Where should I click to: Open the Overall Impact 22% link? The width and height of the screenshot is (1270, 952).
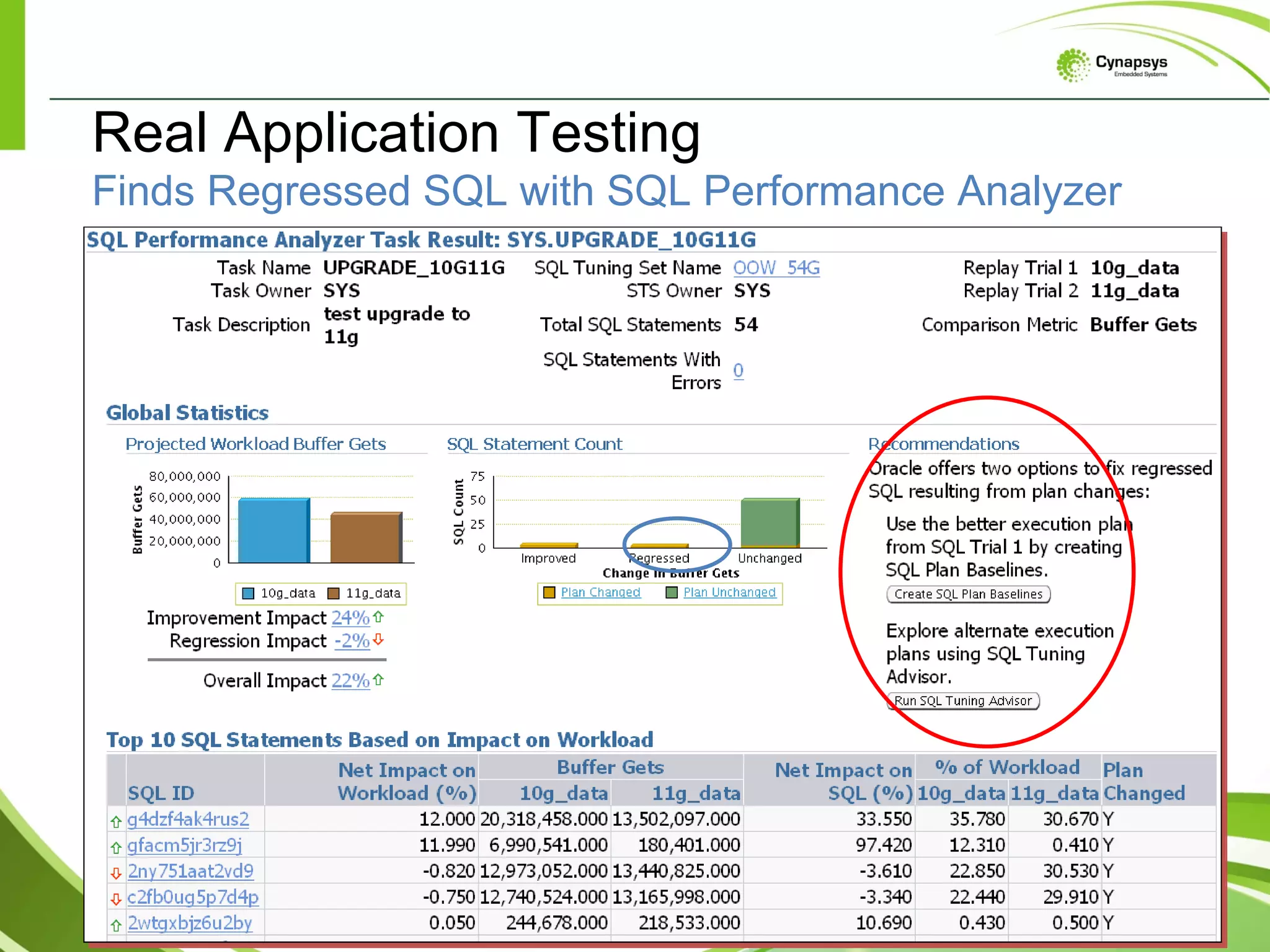point(350,681)
